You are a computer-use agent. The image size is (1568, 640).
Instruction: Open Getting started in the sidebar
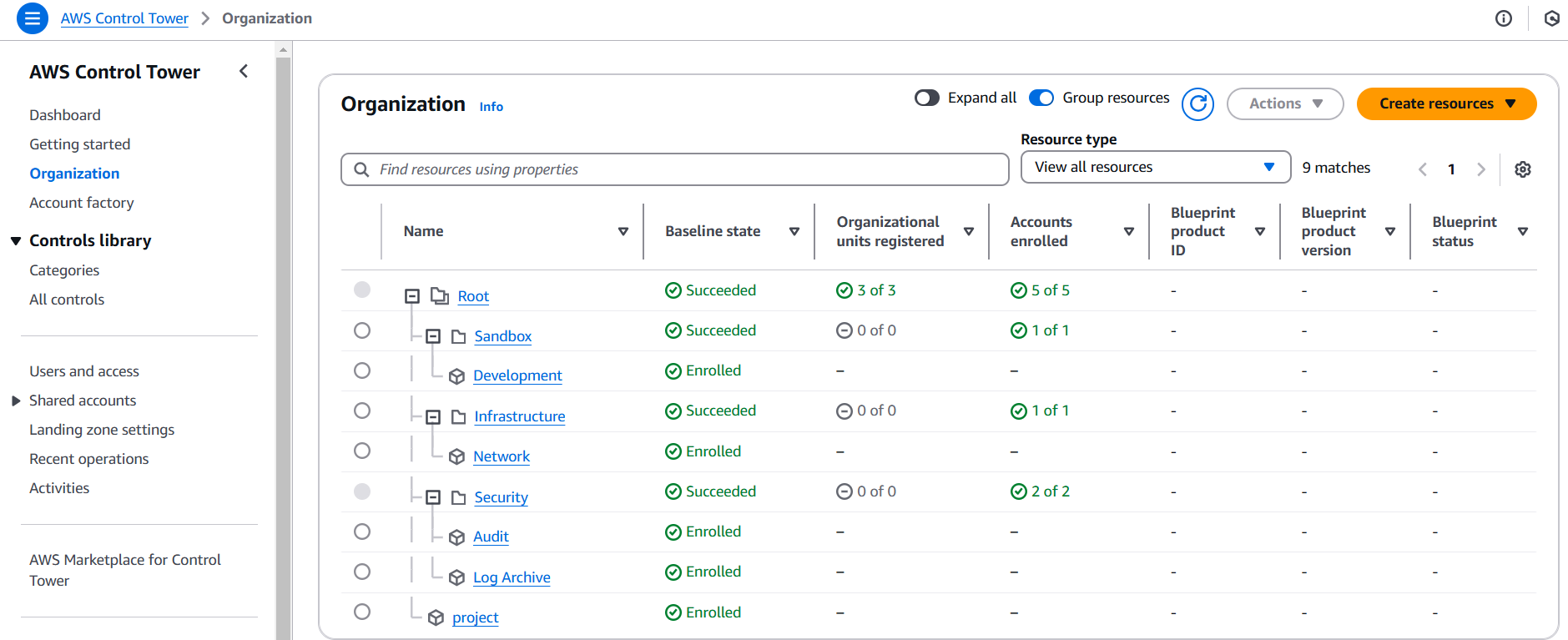pyautogui.click(x=80, y=144)
